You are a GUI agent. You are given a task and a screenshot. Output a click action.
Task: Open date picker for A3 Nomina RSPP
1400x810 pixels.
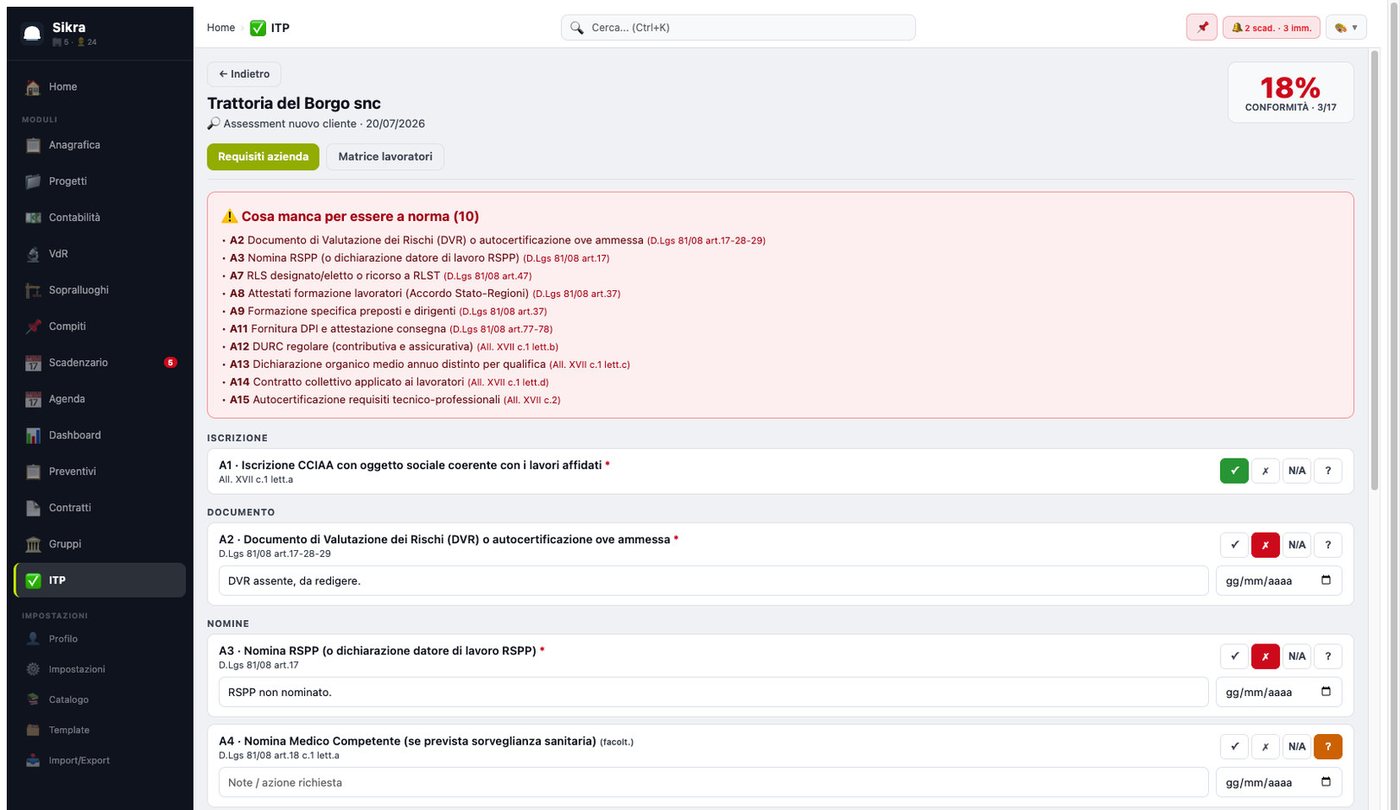pyautogui.click(x=1326, y=691)
